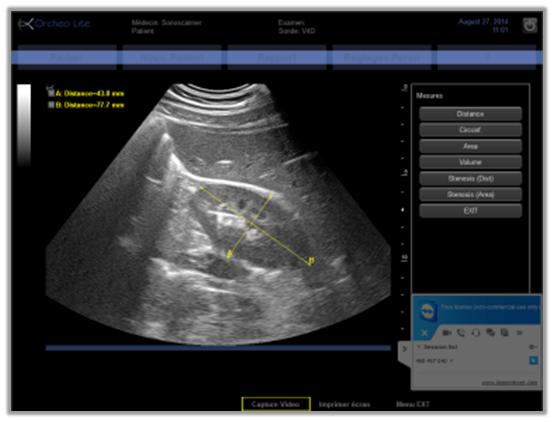This screenshot has height=422, width=554.
Task: Choose the Volume measurement button
Action: click(470, 162)
